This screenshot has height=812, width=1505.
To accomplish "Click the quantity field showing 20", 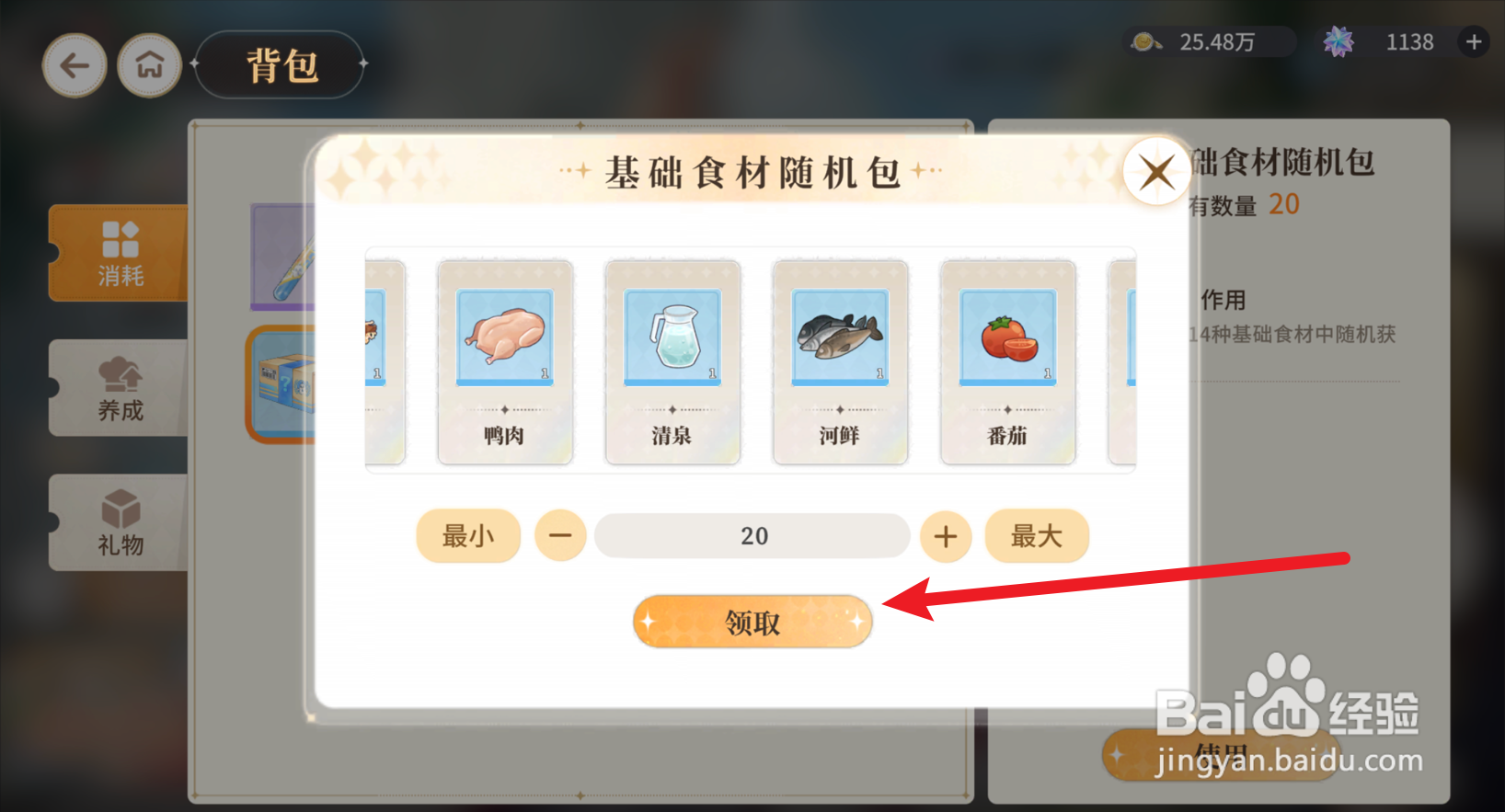I will point(752,535).
